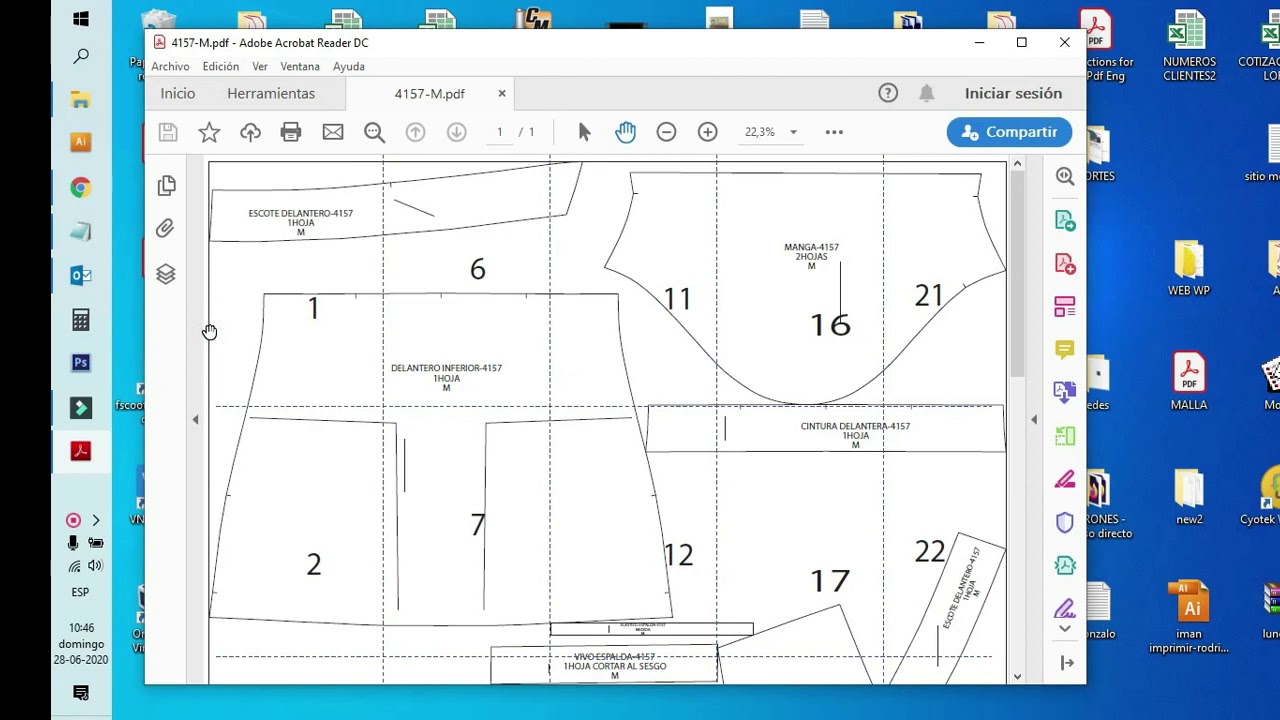The image size is (1280, 720).
Task: Open layers panel icon
Action: 166,274
